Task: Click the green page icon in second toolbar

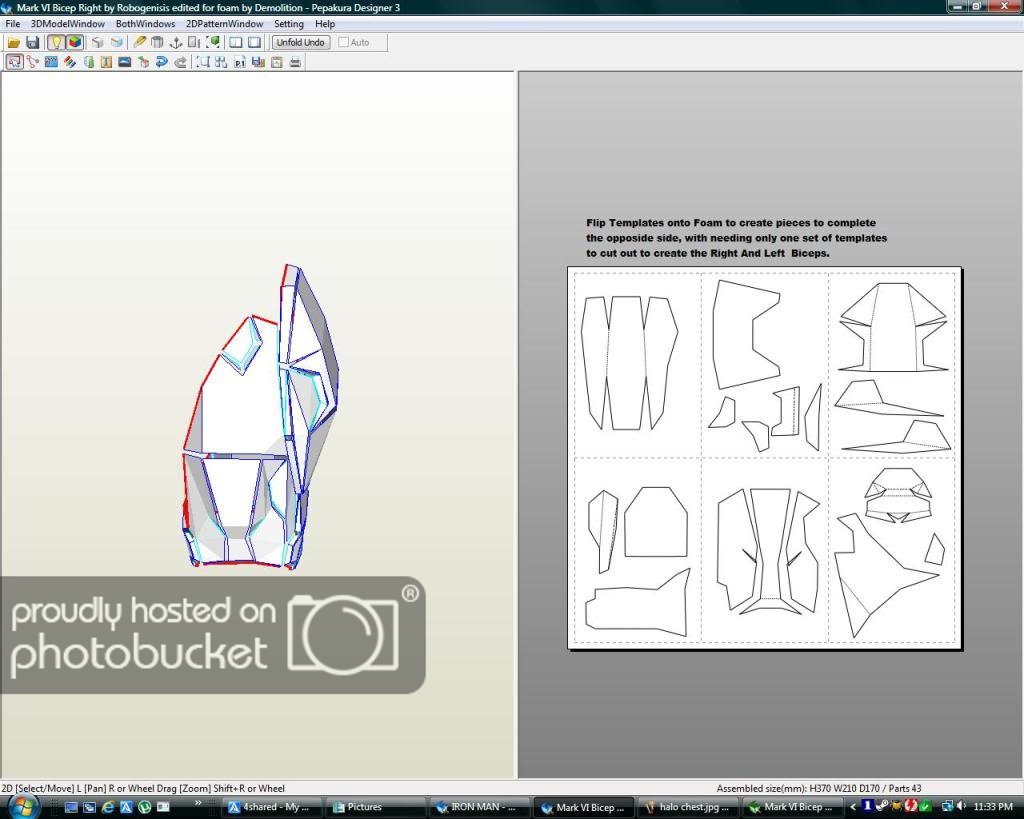Action: click(88, 62)
